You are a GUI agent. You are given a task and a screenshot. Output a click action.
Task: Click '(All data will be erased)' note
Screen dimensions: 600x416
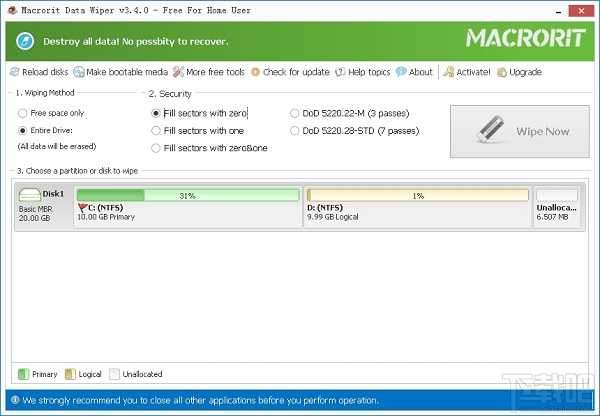point(57,147)
